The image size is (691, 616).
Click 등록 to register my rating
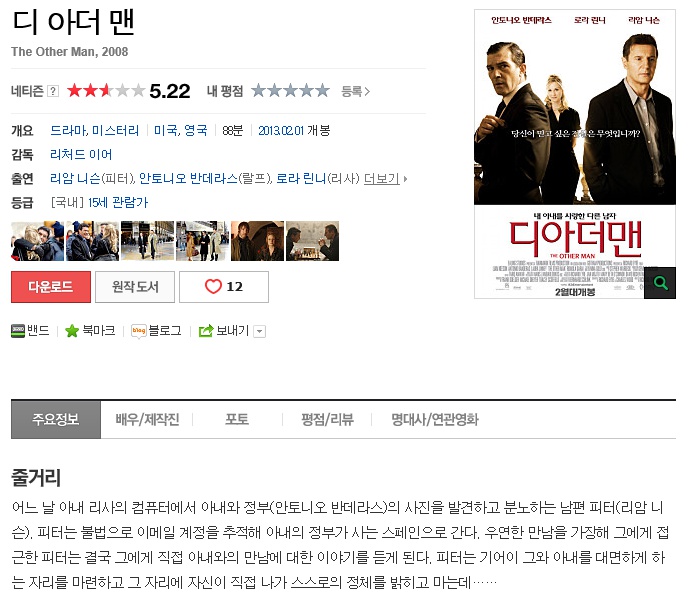355,91
